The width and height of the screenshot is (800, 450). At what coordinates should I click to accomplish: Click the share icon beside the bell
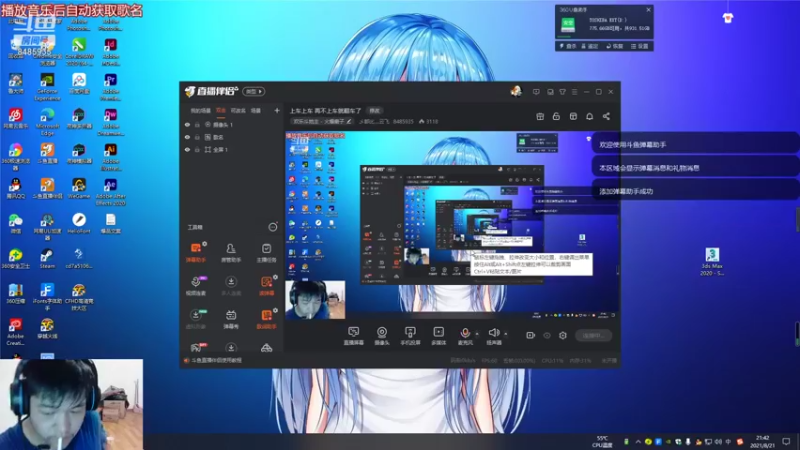[606, 116]
